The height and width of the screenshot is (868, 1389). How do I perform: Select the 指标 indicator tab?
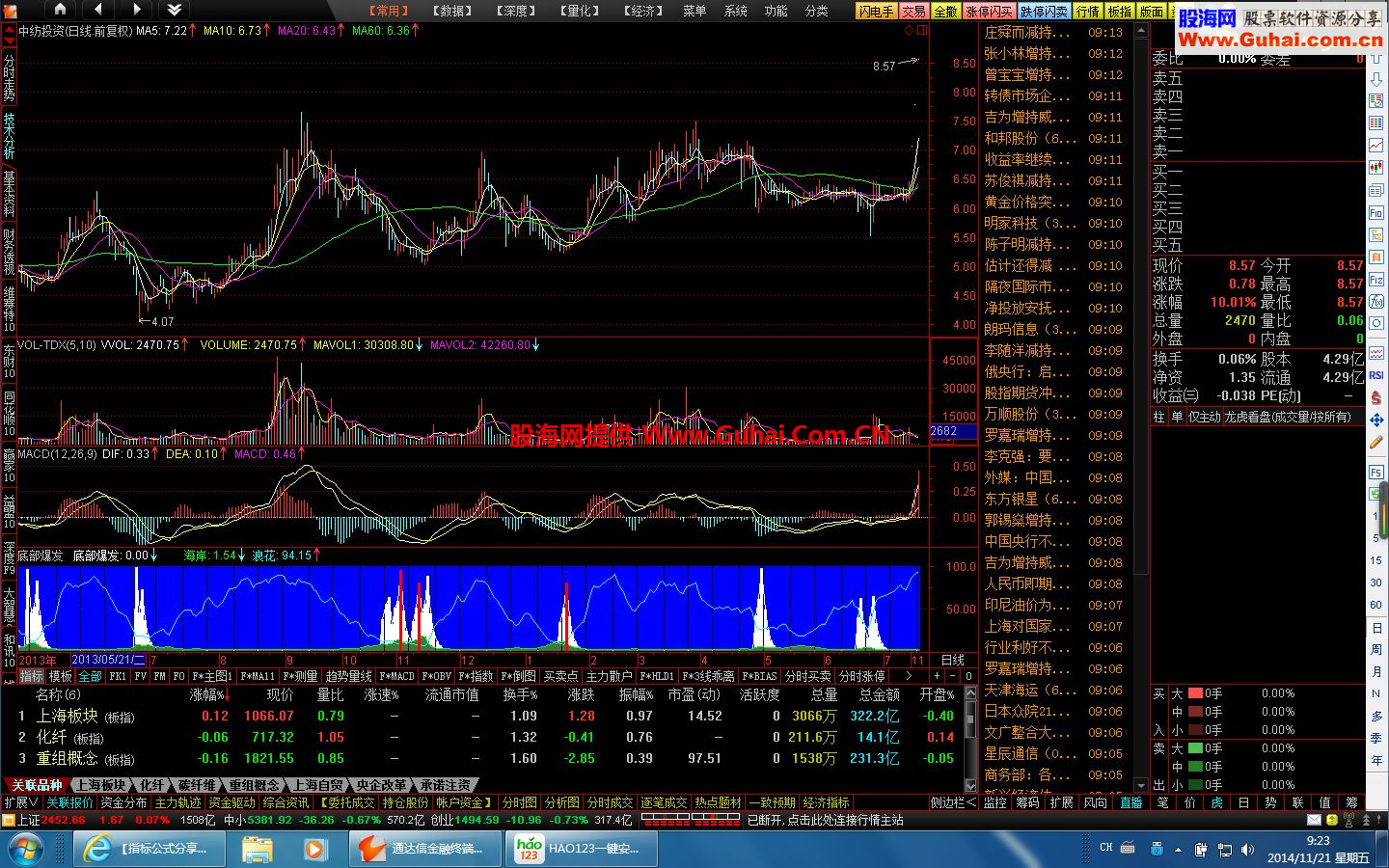pyautogui.click(x=32, y=677)
